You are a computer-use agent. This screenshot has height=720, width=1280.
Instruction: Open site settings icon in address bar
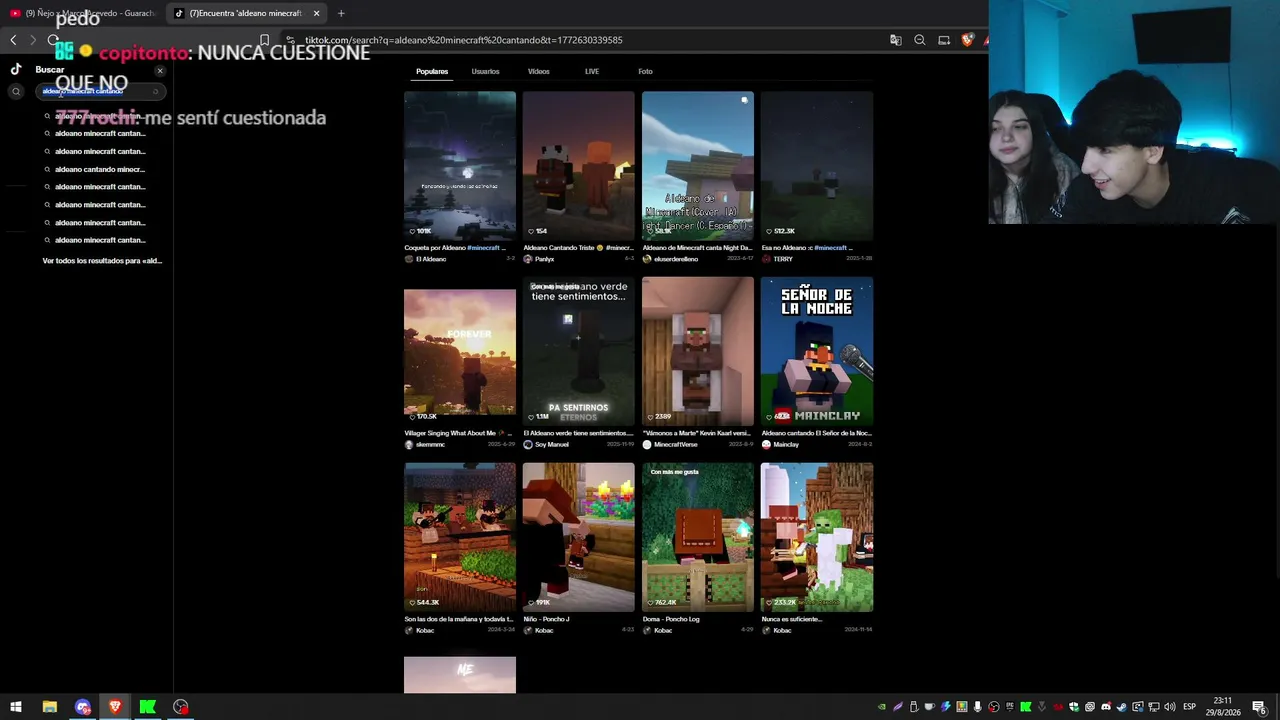click(x=290, y=40)
